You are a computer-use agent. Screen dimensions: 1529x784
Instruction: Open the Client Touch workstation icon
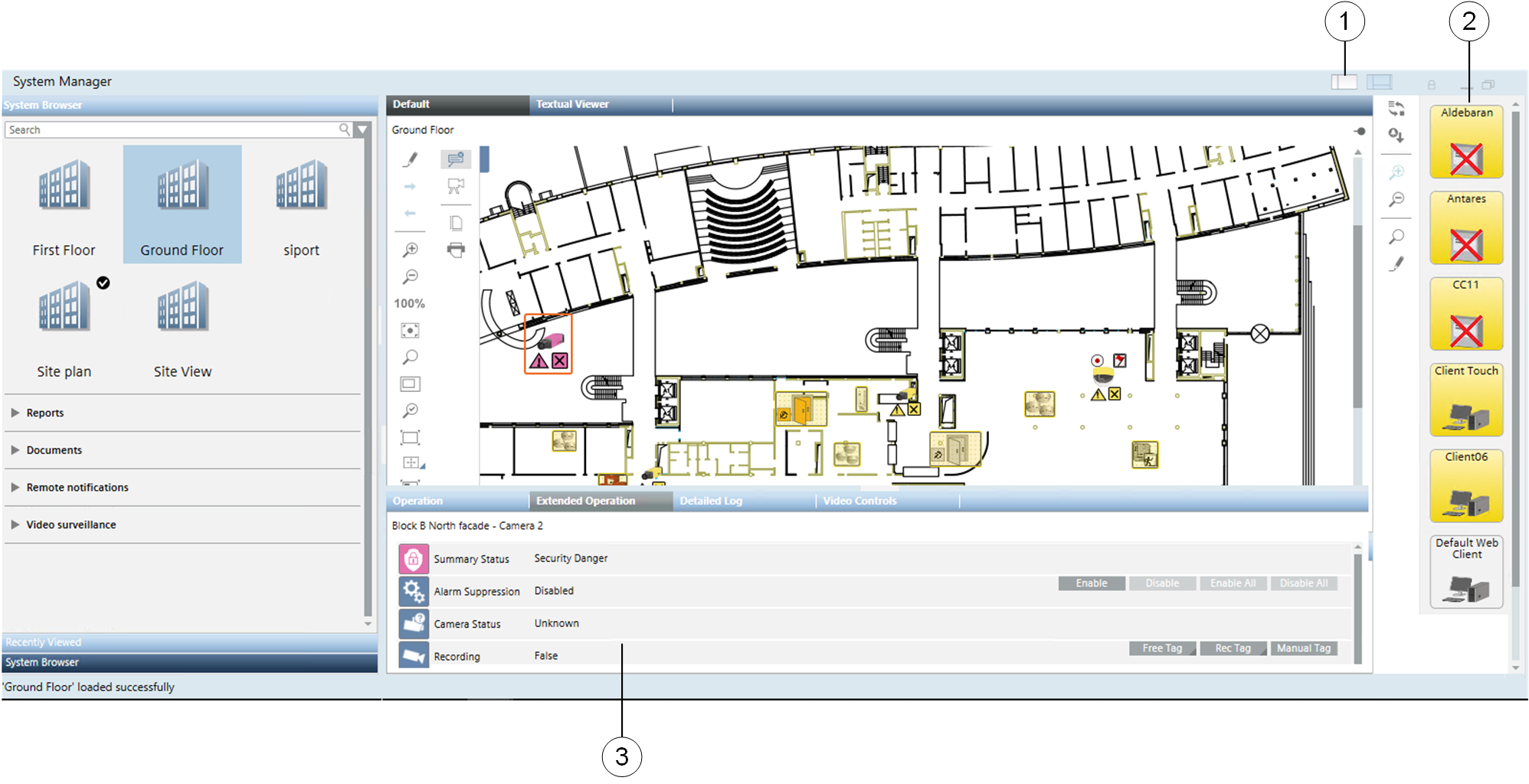(x=1465, y=401)
